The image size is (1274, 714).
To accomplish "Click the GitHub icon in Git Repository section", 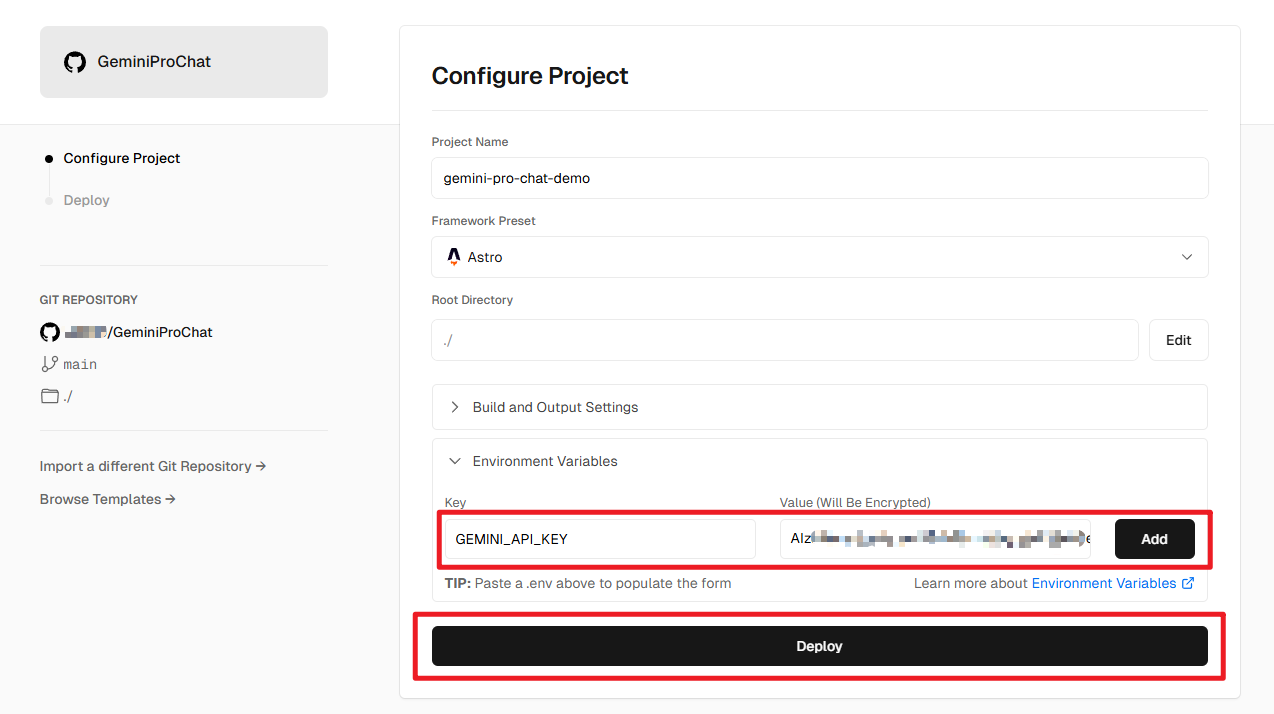I will (x=49, y=332).
